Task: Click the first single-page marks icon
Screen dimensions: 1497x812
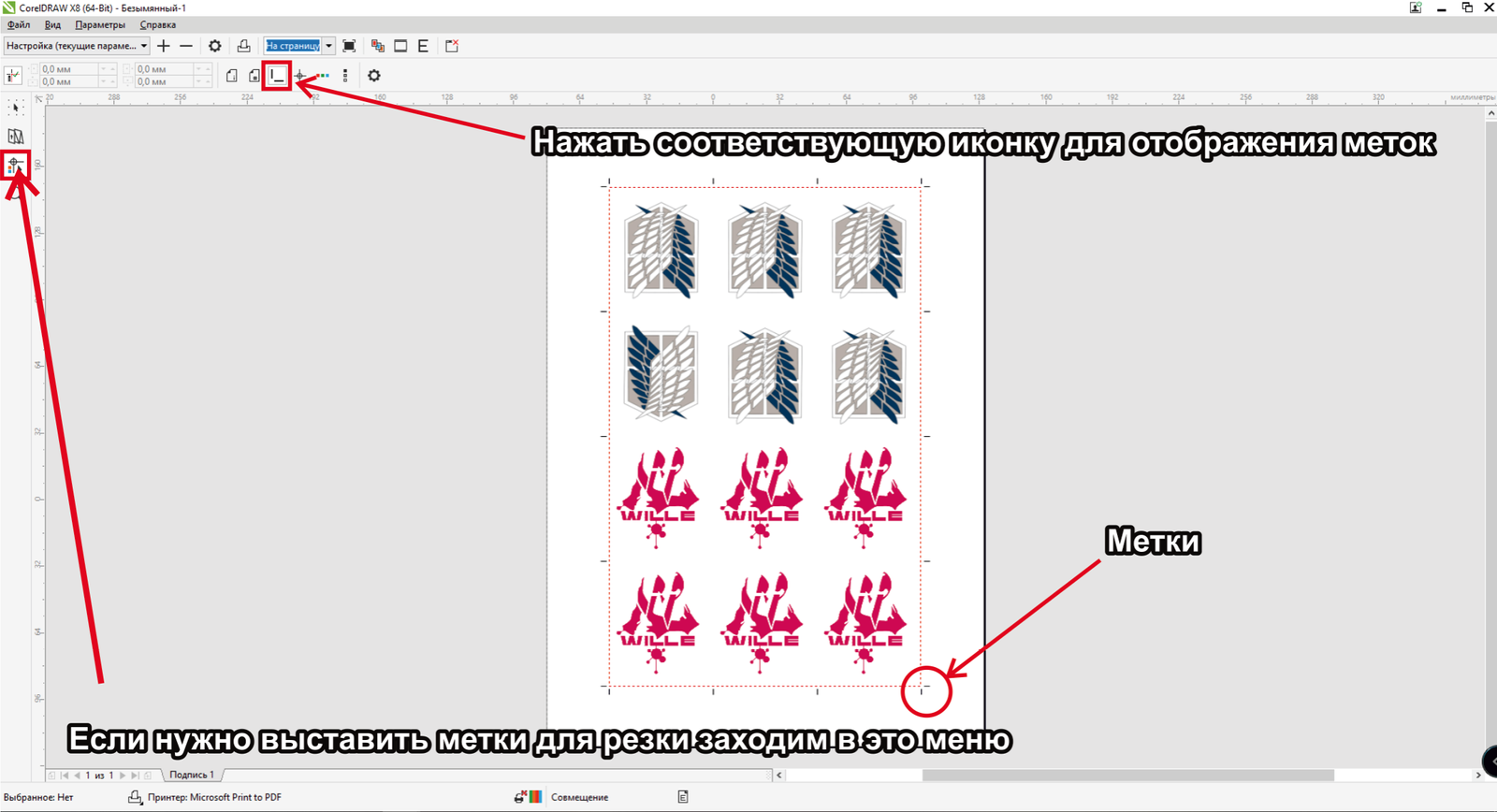Action: point(232,76)
